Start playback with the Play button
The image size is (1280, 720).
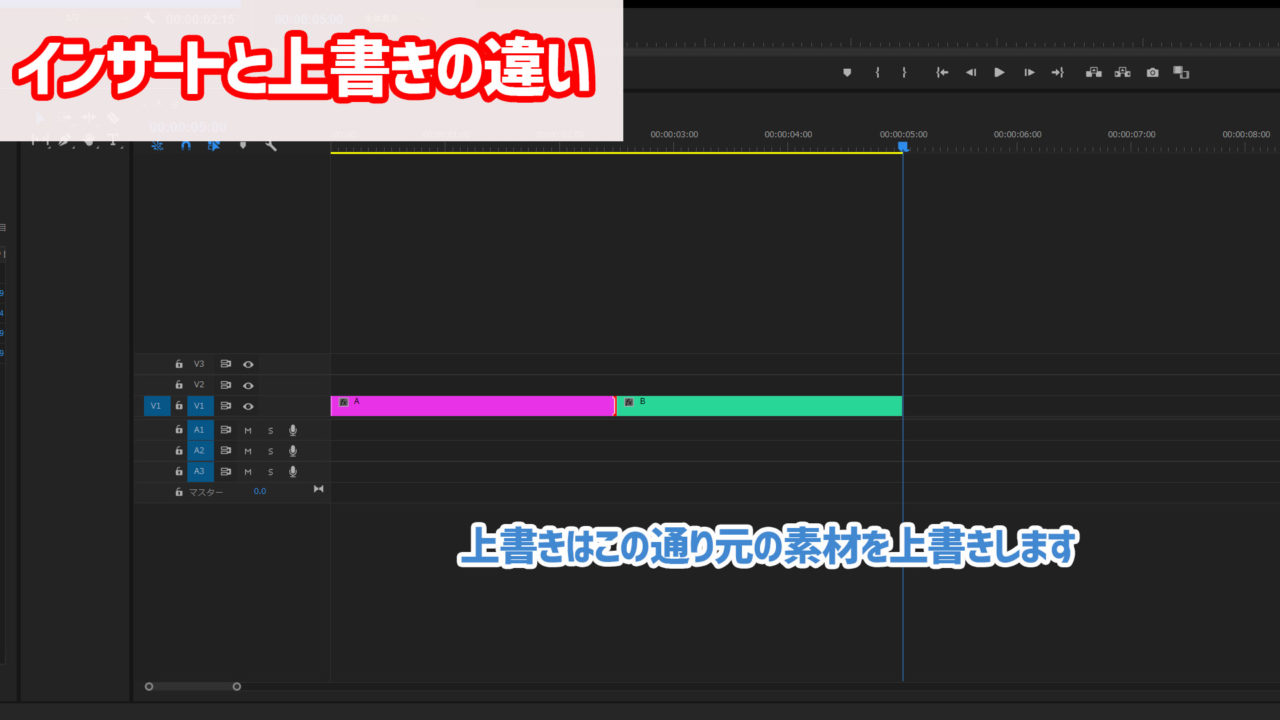pyautogui.click(x=999, y=72)
